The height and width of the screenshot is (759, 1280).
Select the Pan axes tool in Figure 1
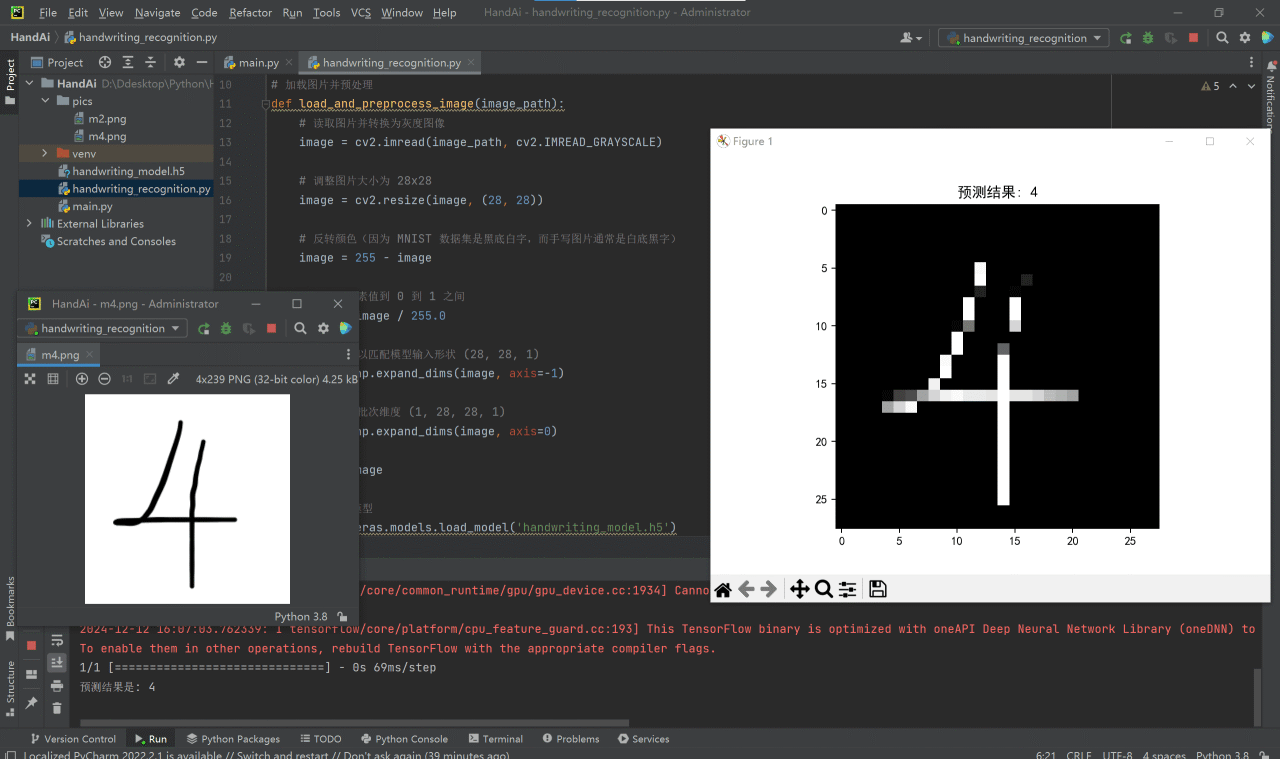(x=799, y=589)
